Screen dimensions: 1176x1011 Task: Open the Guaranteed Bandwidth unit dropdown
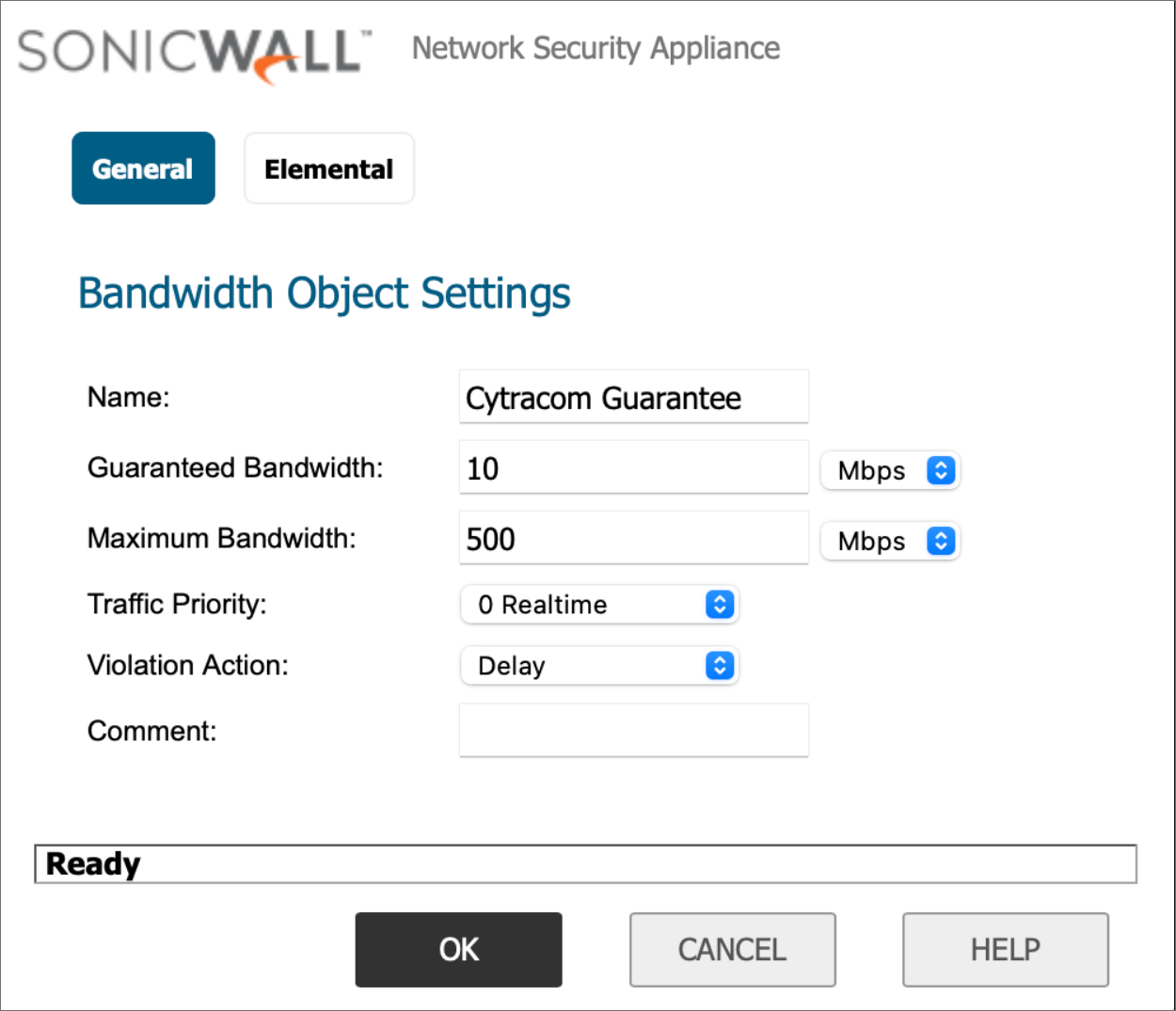coord(890,470)
